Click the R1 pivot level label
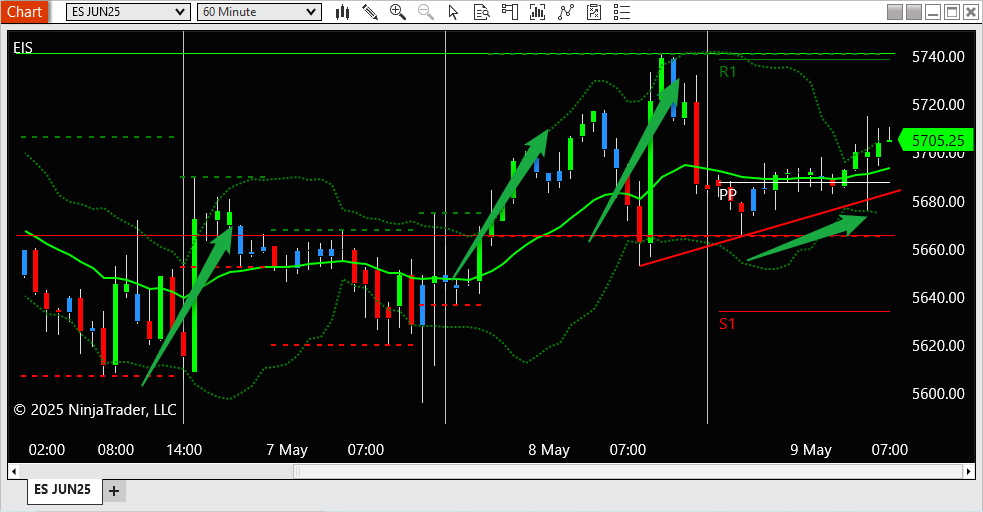 pyautogui.click(x=727, y=72)
